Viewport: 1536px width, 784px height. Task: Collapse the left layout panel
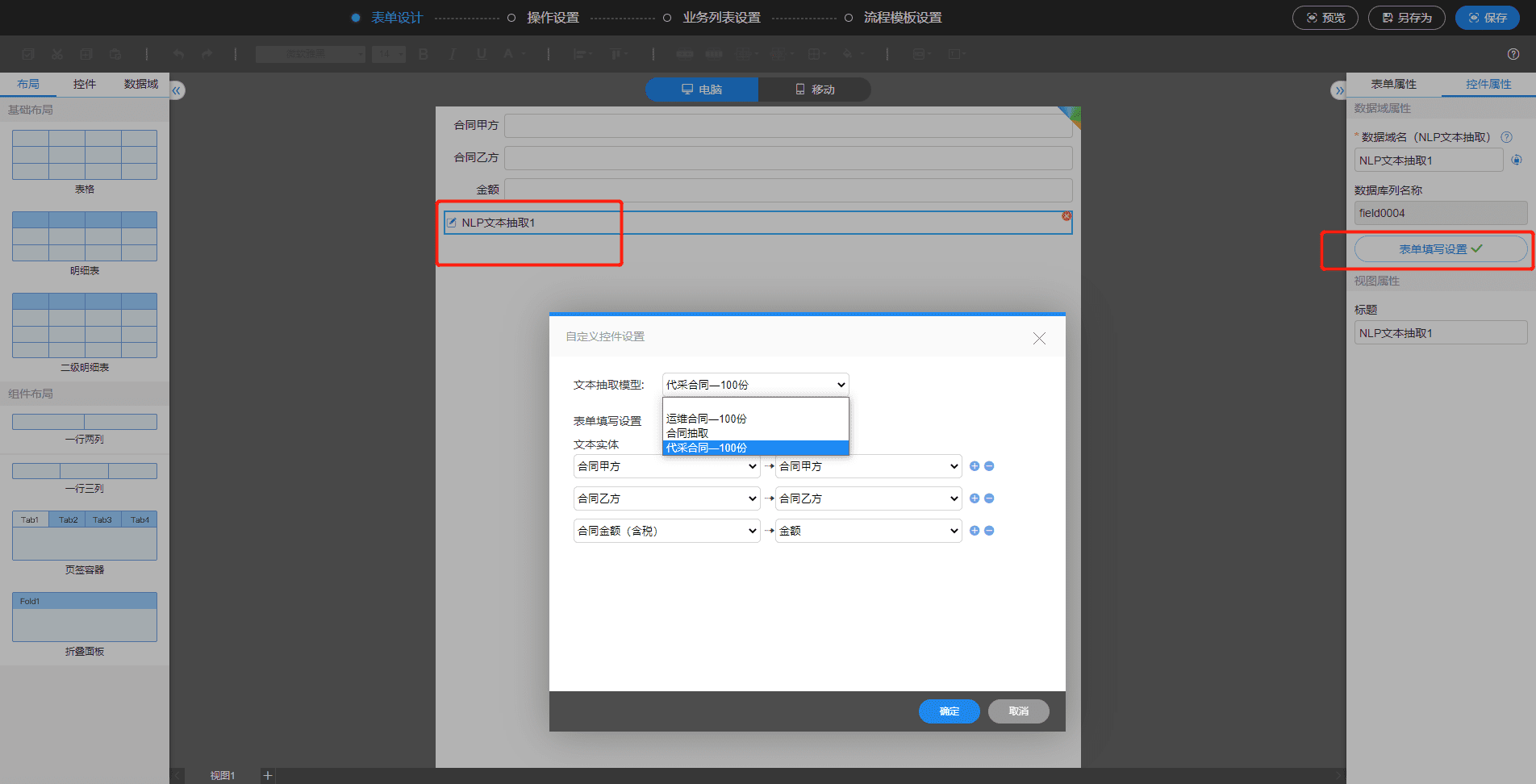(177, 90)
